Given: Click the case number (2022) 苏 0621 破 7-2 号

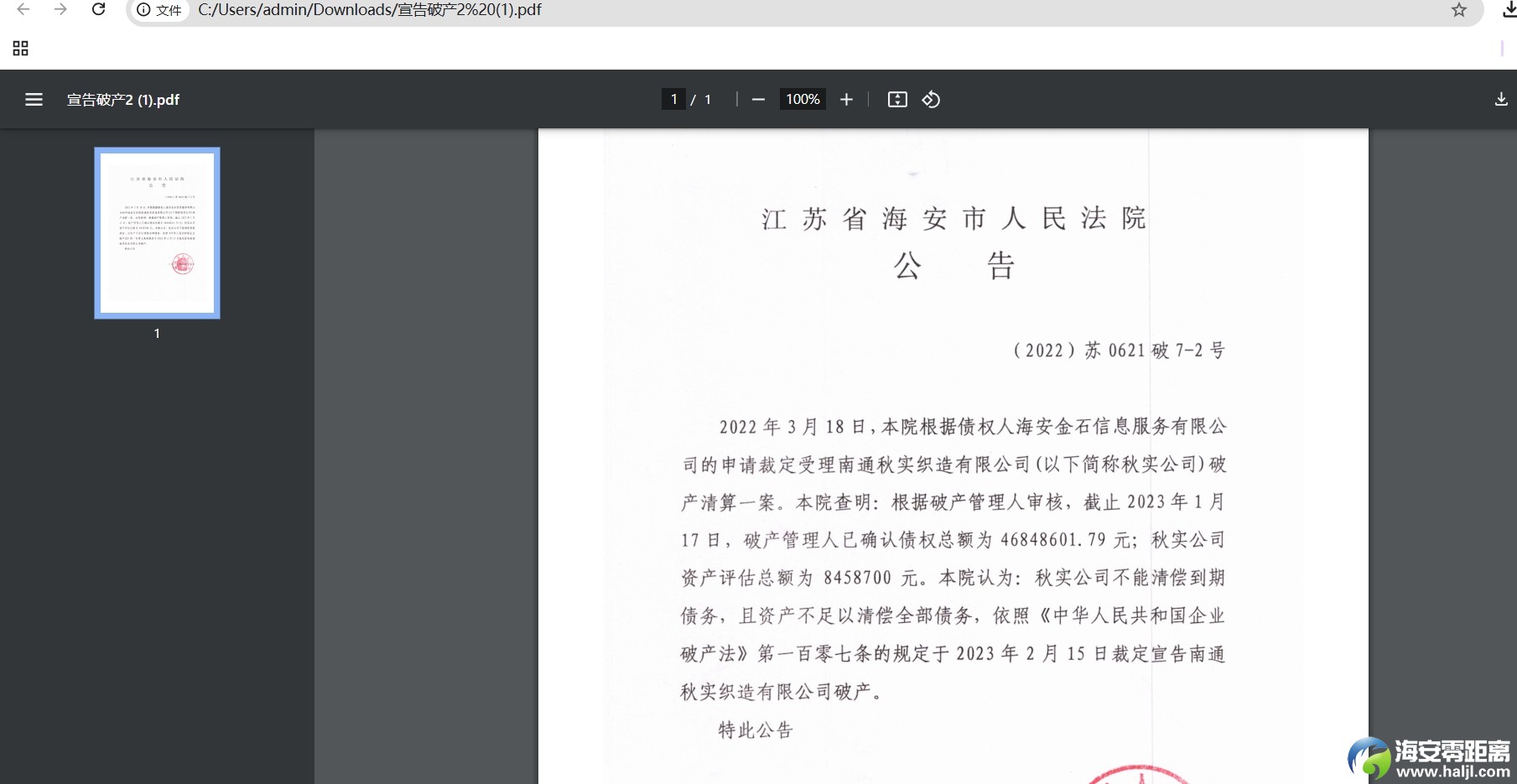Looking at the screenshot, I should [x=1119, y=350].
